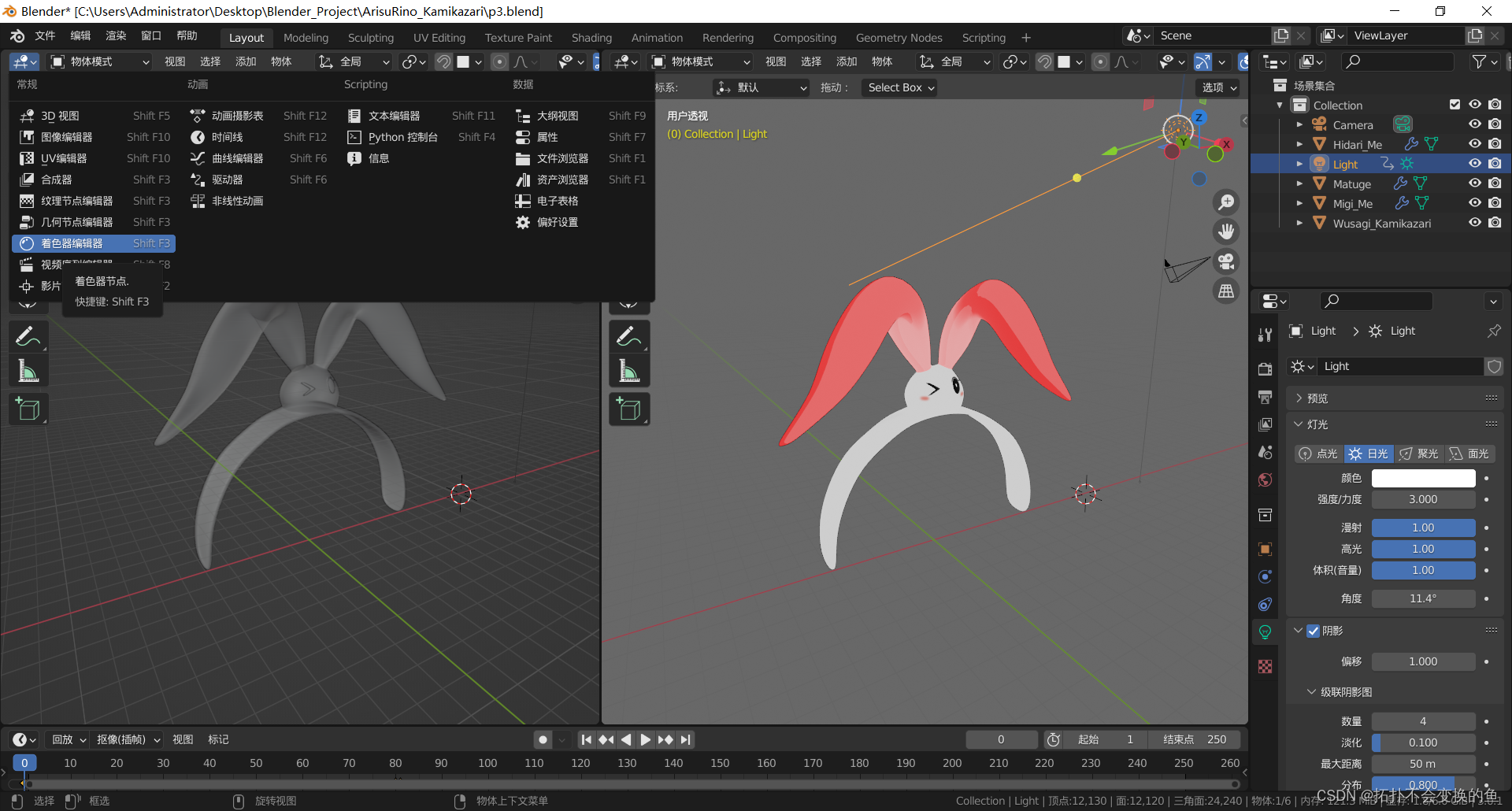The width and height of the screenshot is (1512, 811).
Task: Open outliner filter funnel dropdown
Action: pos(1484,61)
